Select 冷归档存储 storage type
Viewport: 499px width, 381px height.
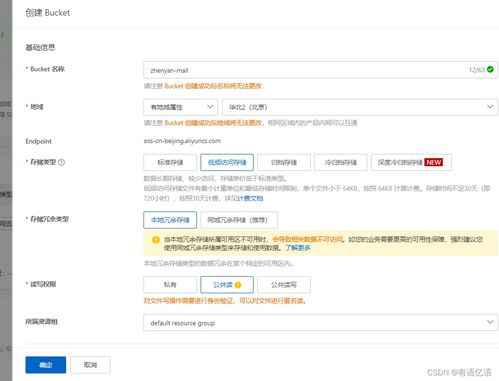pos(341,162)
